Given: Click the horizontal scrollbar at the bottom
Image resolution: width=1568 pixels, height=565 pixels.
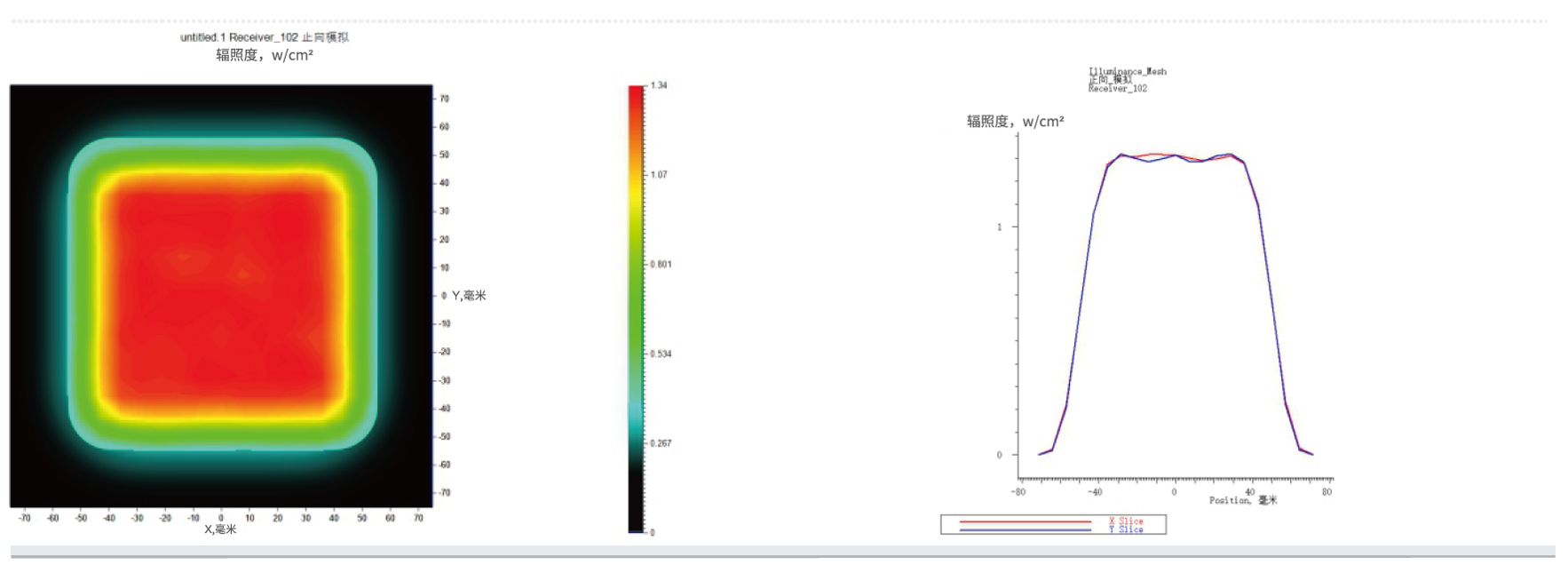Looking at the screenshot, I should click(783, 552).
